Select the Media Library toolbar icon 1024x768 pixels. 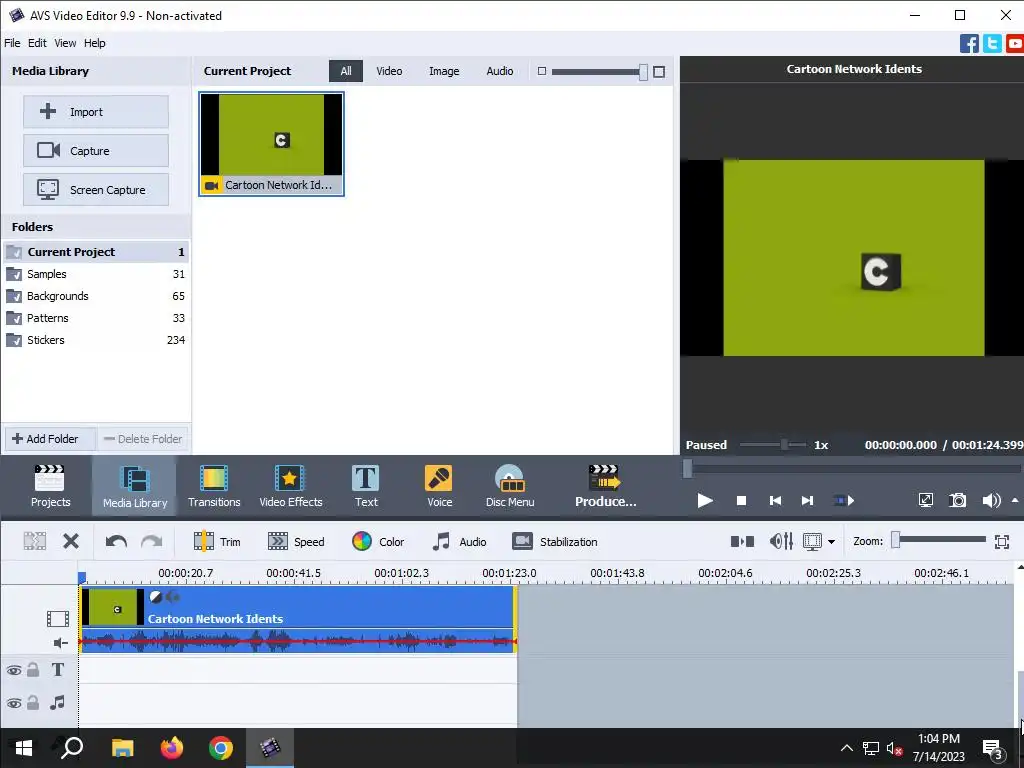click(x=135, y=486)
